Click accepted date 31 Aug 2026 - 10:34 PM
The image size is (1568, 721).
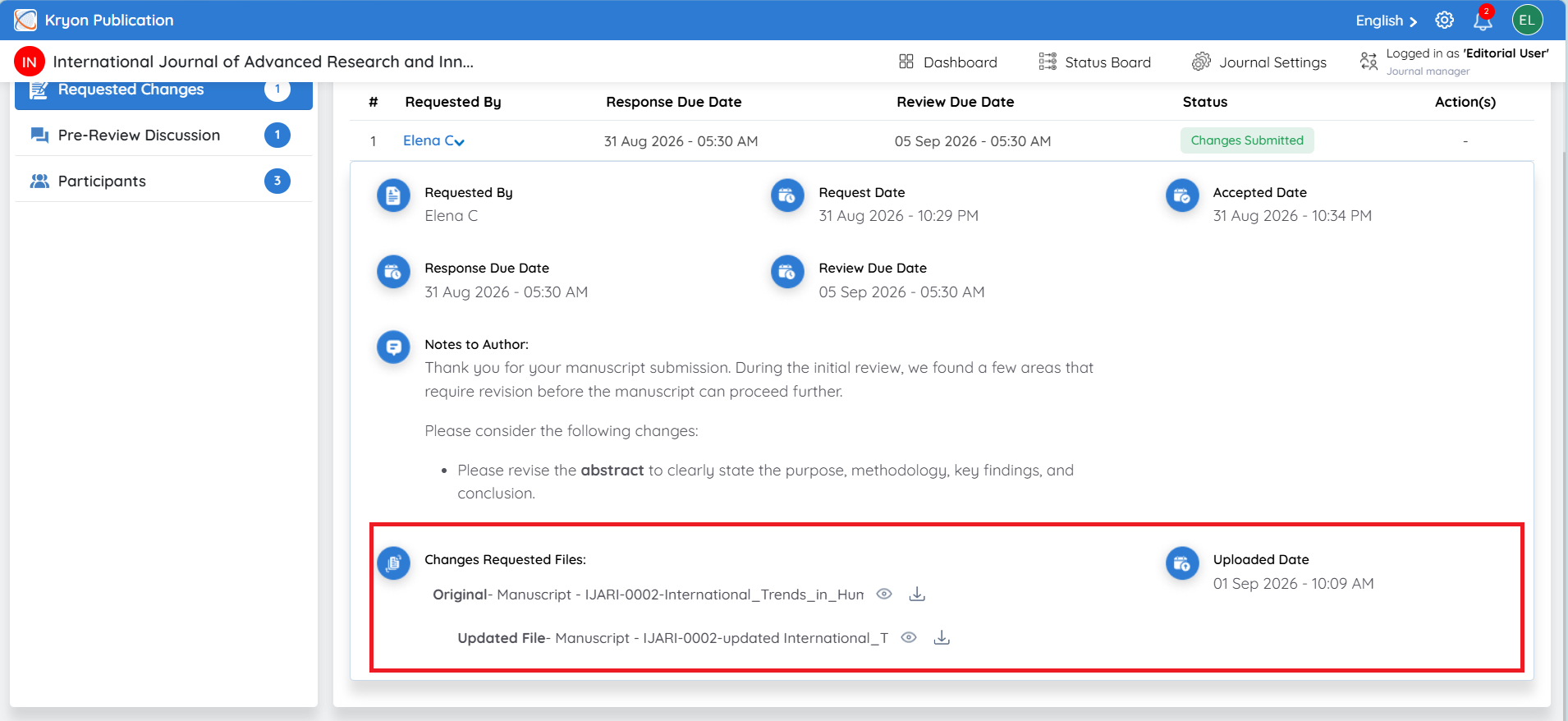[x=1292, y=215]
